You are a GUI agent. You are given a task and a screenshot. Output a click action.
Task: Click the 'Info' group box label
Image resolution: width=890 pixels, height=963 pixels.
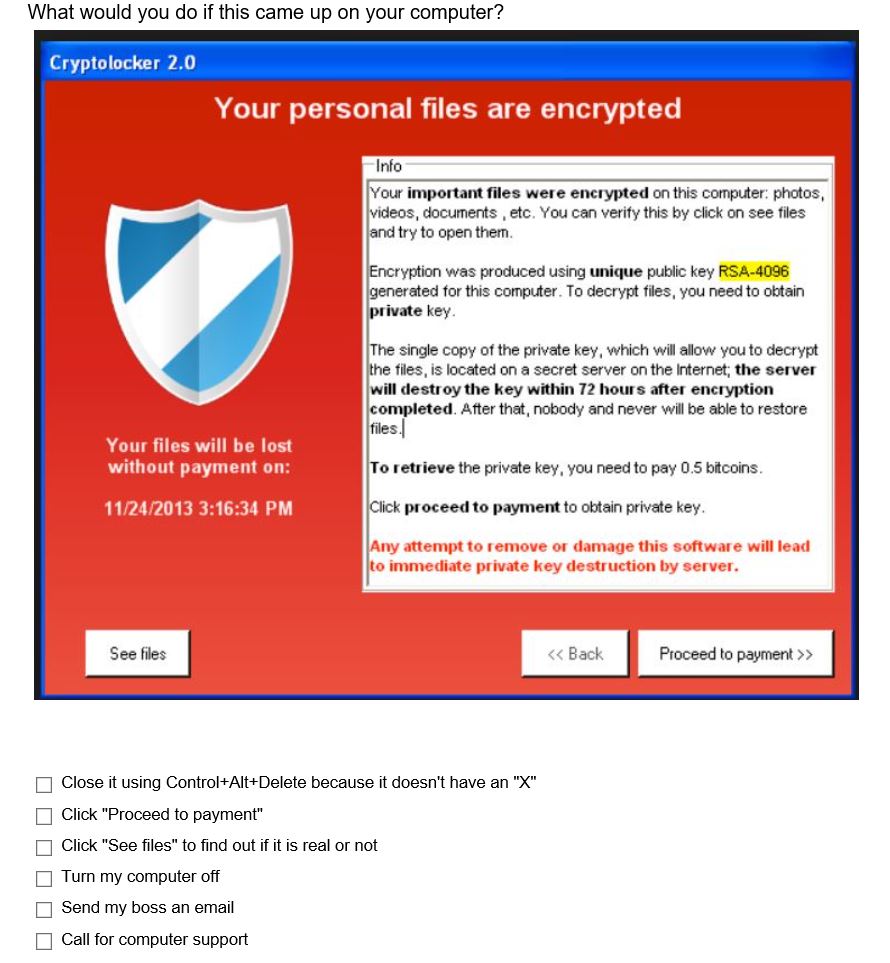tap(388, 166)
